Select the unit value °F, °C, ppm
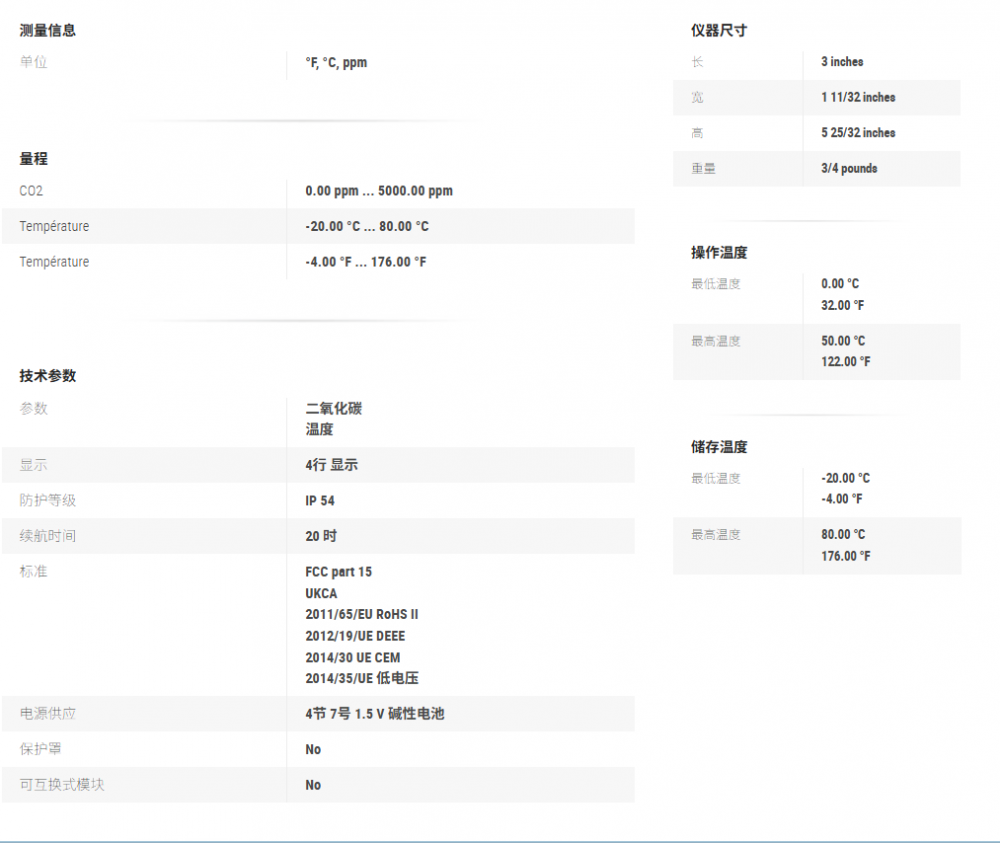This screenshot has height=843, width=1000. pyautogui.click(x=336, y=62)
